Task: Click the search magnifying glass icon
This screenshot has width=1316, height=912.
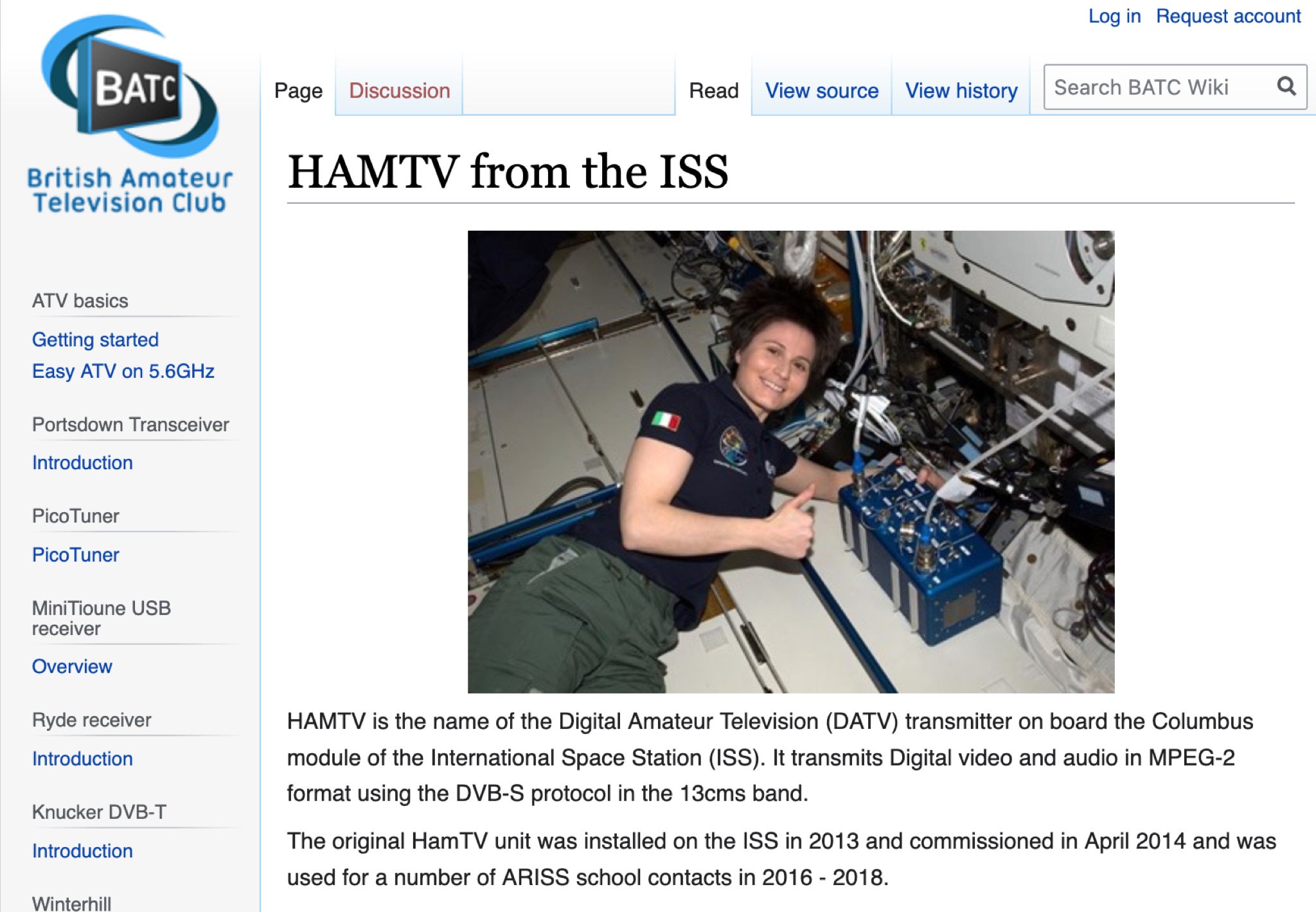Action: (1286, 86)
